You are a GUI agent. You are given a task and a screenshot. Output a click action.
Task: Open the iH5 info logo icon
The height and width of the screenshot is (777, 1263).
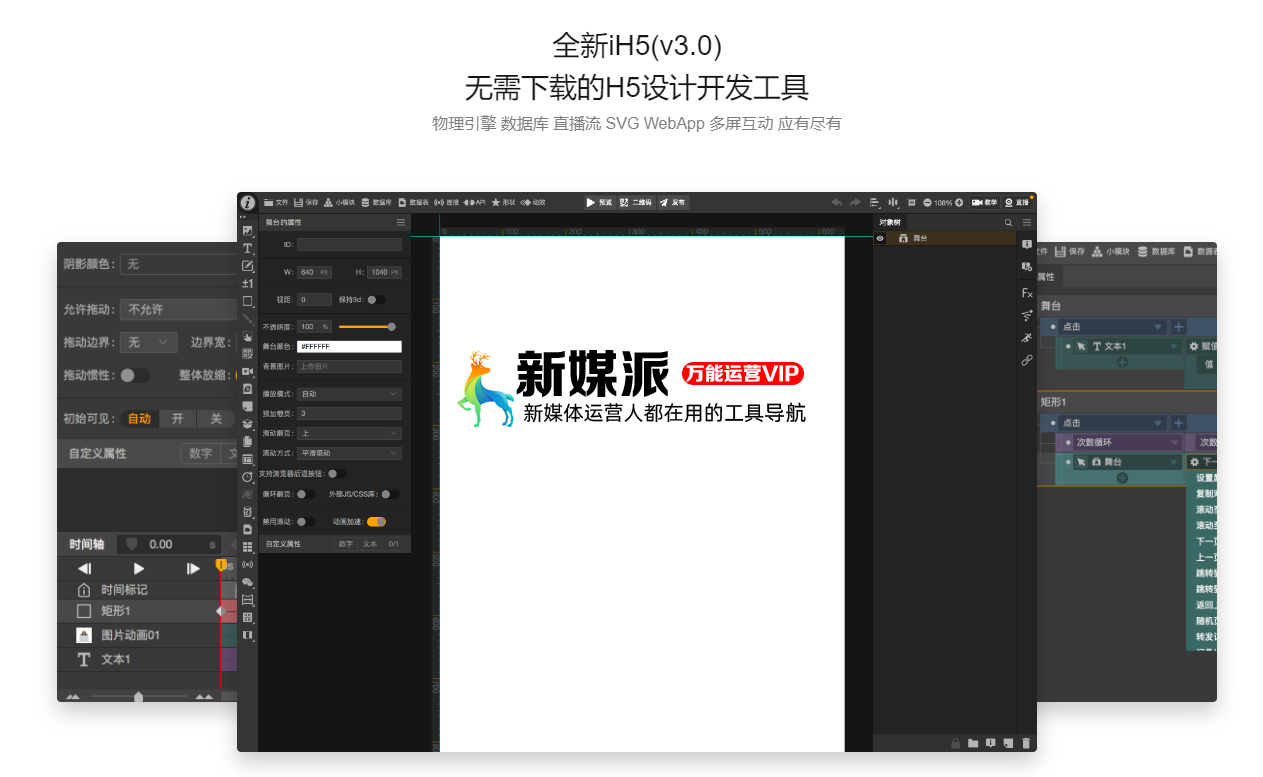point(247,202)
